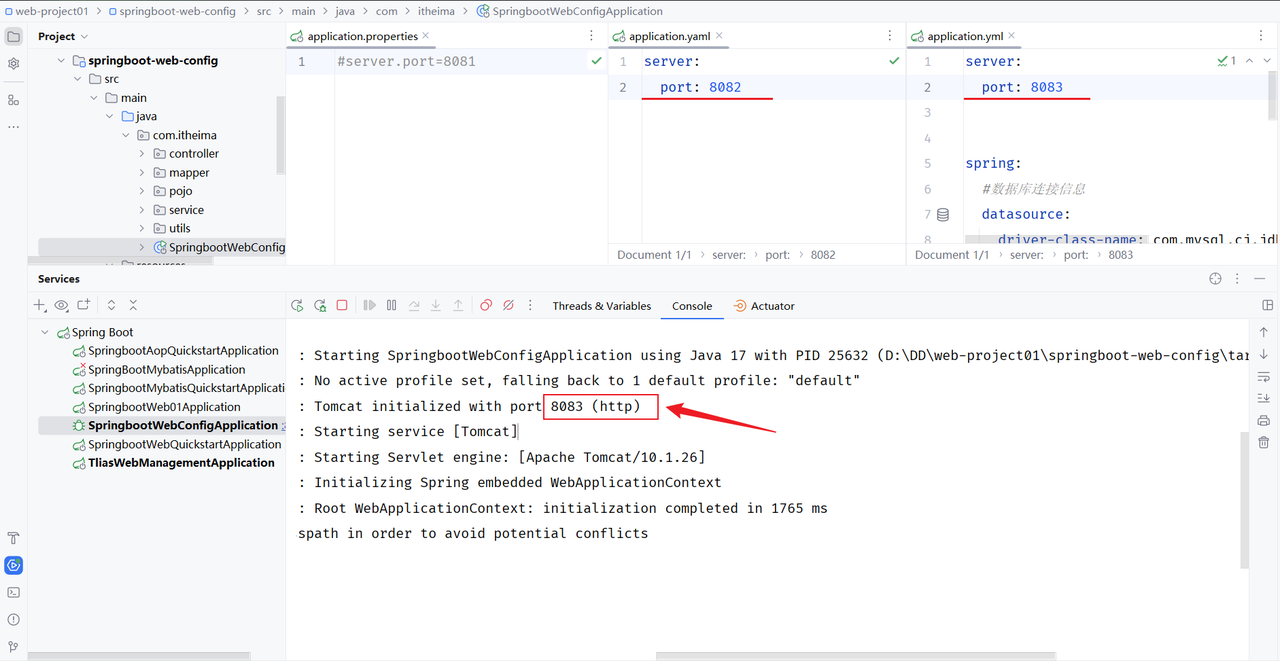Viewport: 1280px width, 661px height.
Task: Toggle soft-wrap in console
Action: pyautogui.click(x=1264, y=377)
